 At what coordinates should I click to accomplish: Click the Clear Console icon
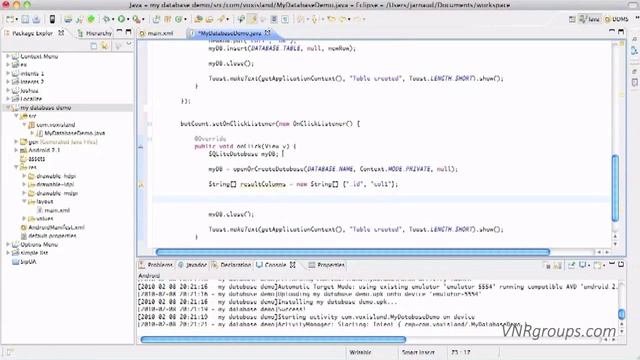[x=548, y=265]
